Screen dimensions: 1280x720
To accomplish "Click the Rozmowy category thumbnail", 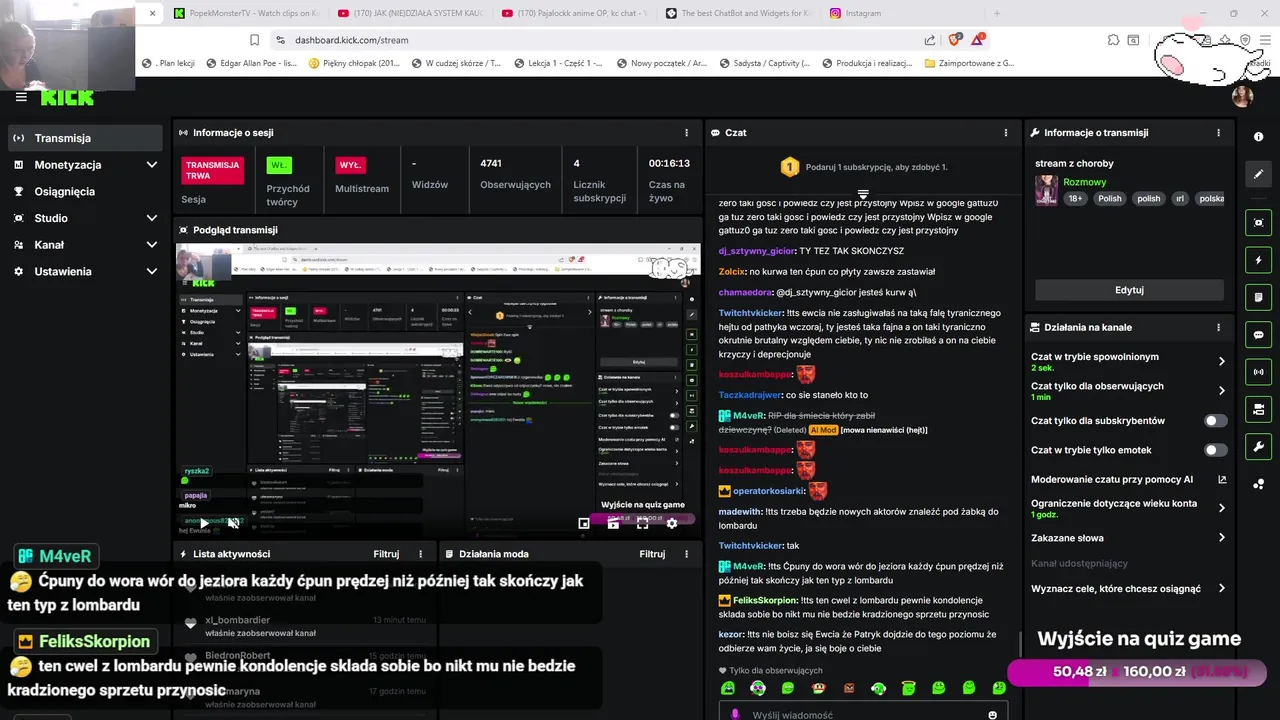I will tap(1046, 190).
